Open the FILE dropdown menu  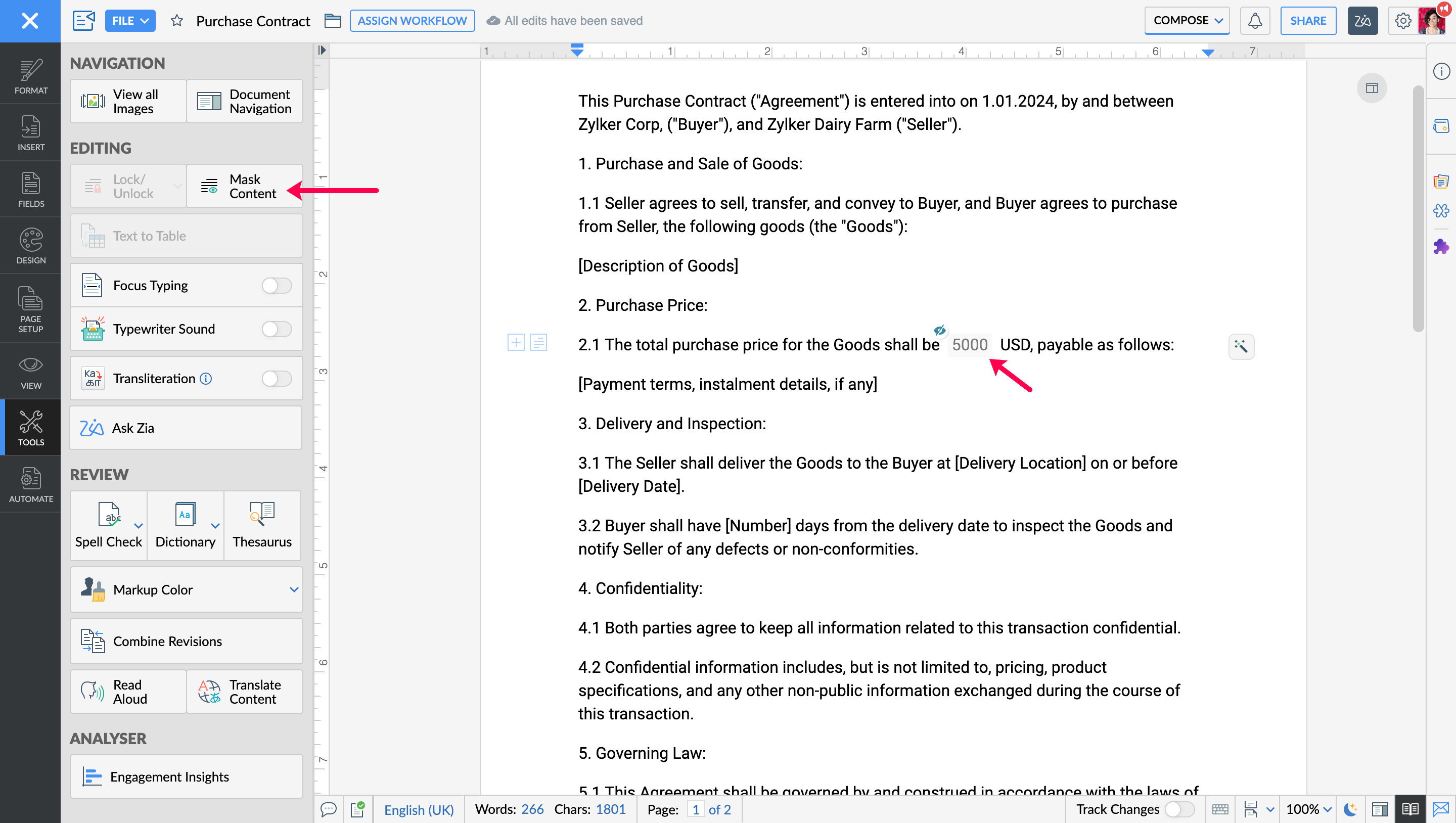pyautogui.click(x=130, y=21)
